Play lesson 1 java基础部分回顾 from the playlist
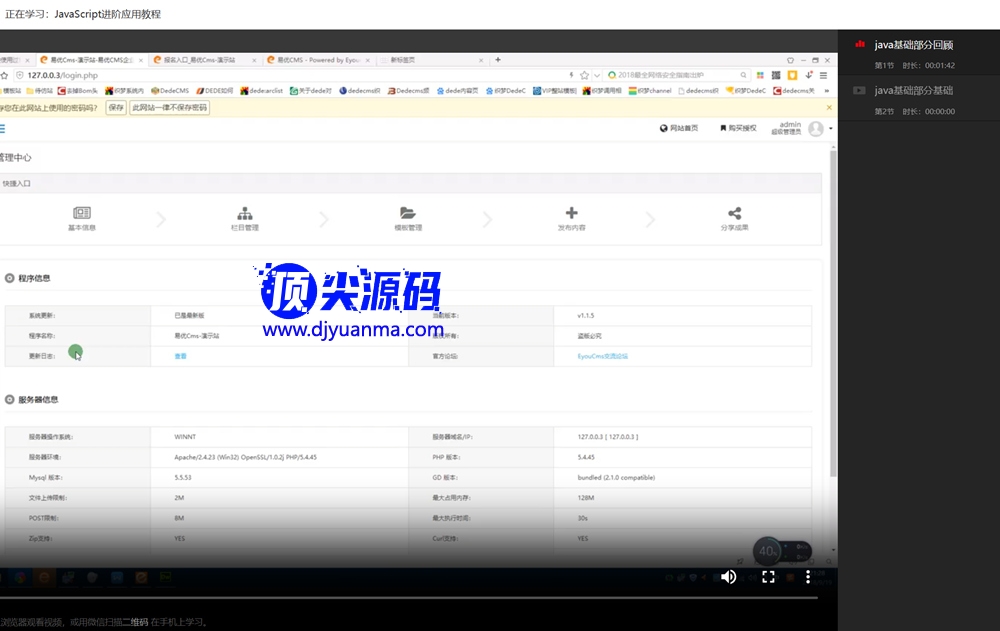Image resolution: width=1000 pixels, height=631 pixels. (x=915, y=45)
